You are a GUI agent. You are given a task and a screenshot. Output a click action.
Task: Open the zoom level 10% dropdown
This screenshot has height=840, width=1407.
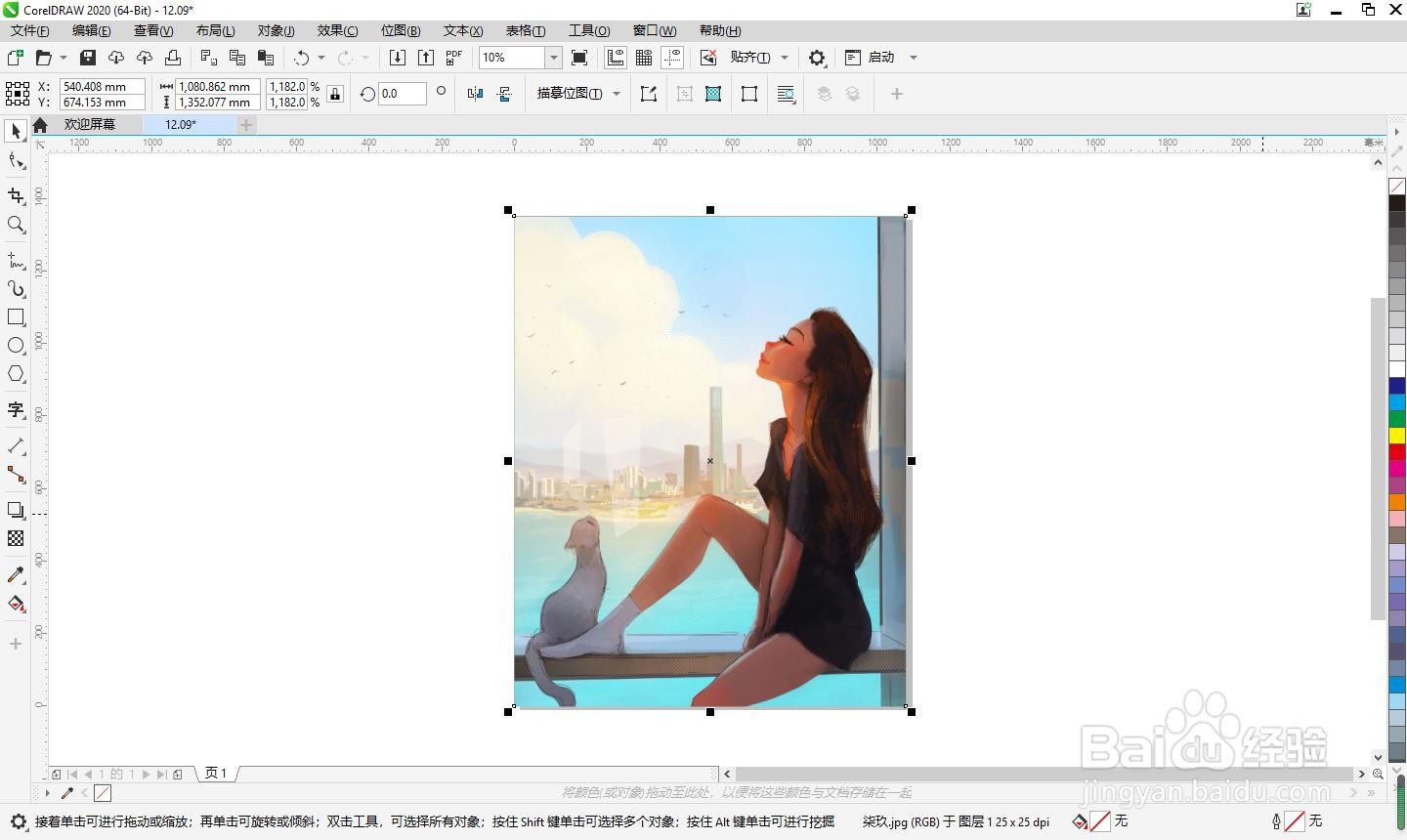coord(553,58)
